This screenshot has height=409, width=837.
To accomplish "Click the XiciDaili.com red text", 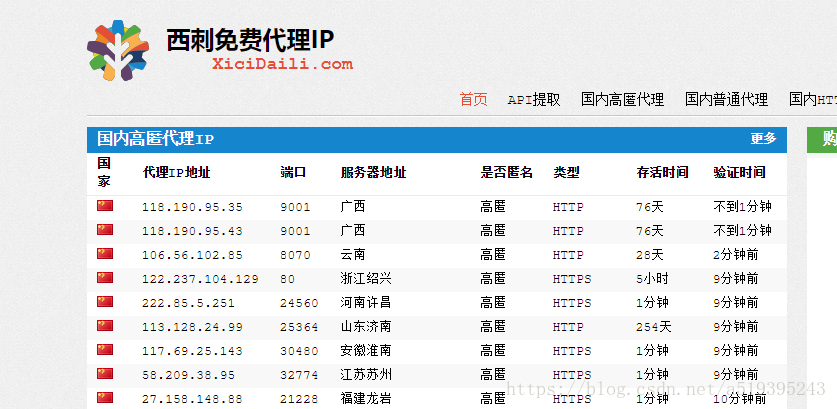I will (x=282, y=65).
